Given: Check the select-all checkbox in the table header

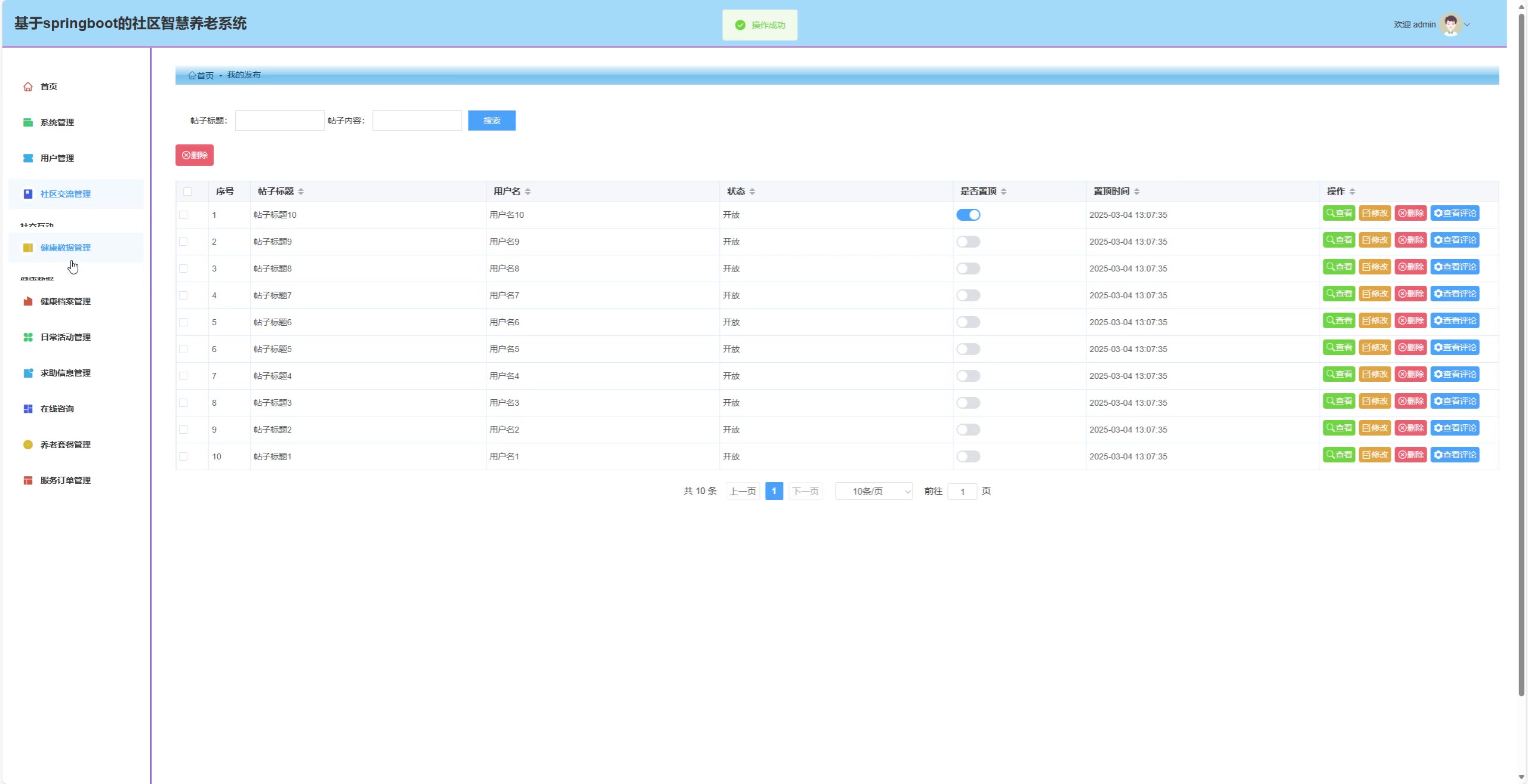Looking at the screenshot, I should (x=187, y=192).
